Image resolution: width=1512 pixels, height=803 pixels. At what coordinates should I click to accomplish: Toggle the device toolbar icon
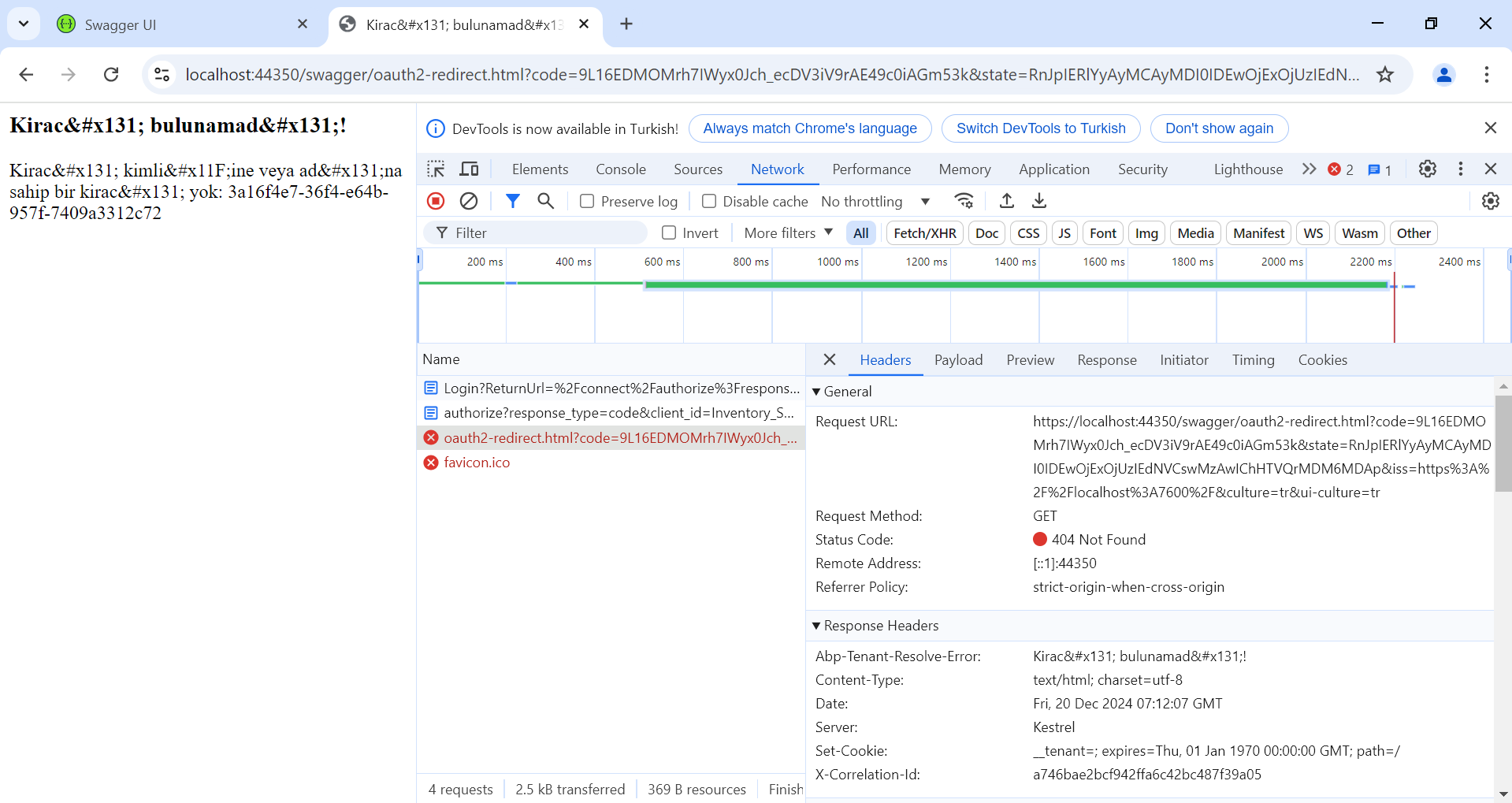(x=470, y=169)
